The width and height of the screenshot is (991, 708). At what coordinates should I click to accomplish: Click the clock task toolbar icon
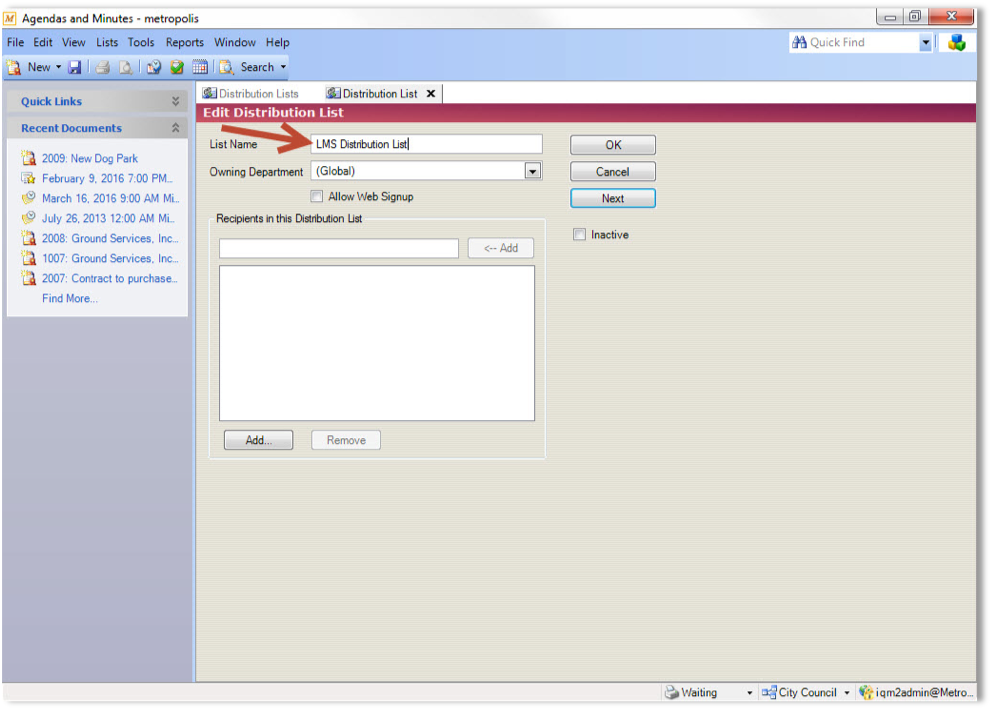click(154, 67)
